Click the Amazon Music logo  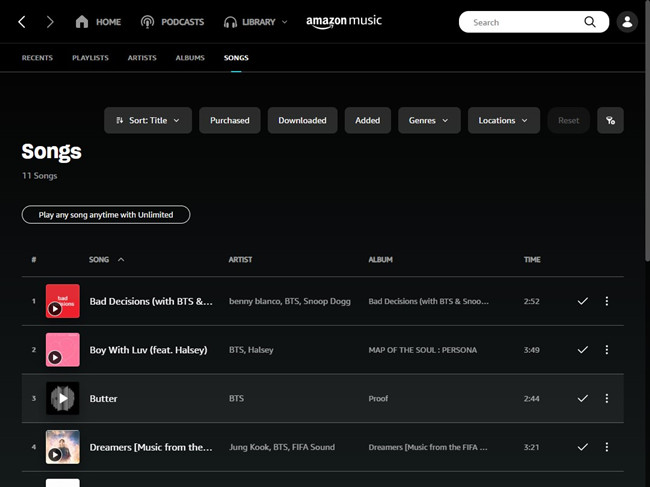point(344,22)
